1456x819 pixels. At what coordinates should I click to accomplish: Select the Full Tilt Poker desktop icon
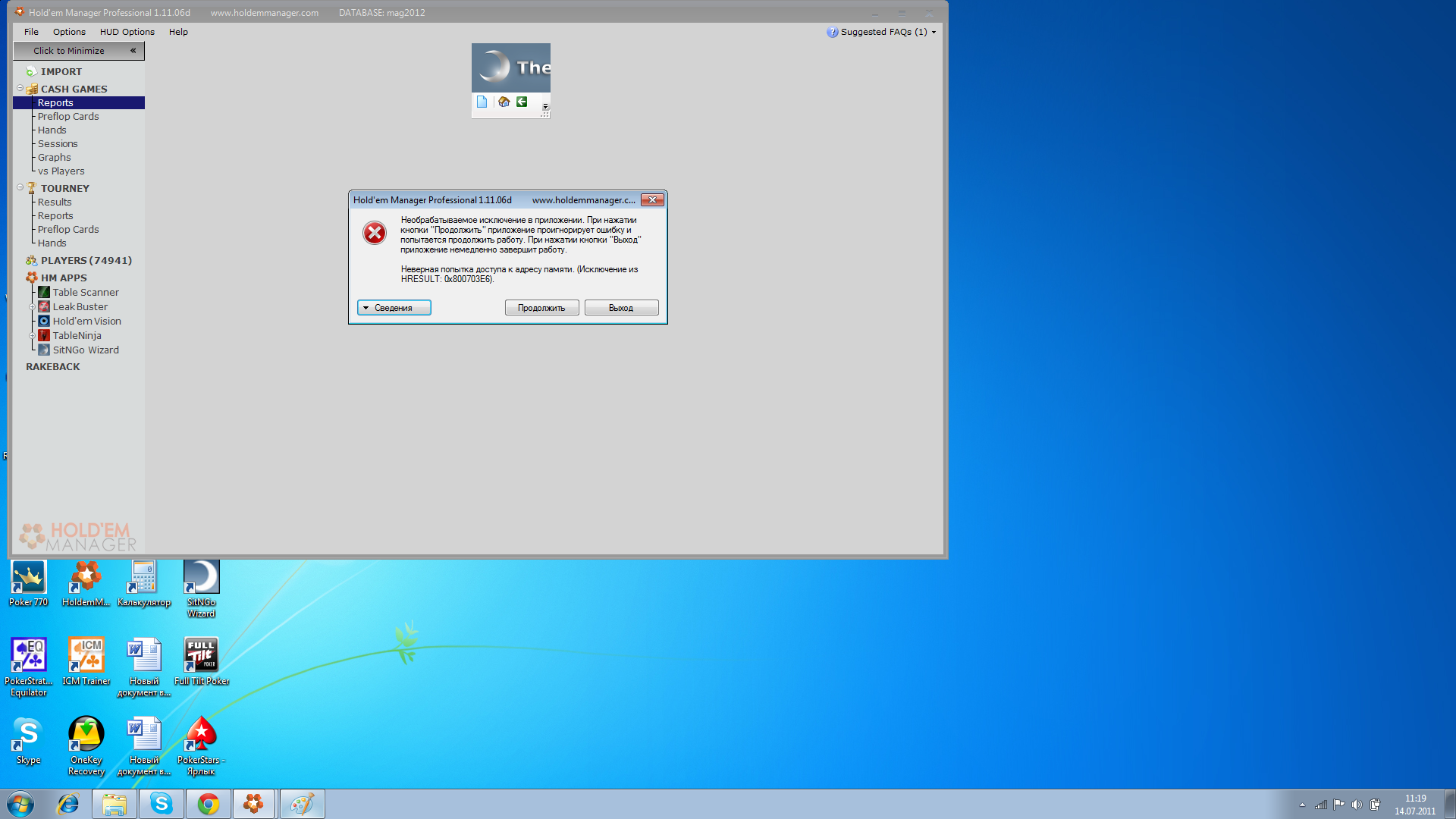click(202, 662)
